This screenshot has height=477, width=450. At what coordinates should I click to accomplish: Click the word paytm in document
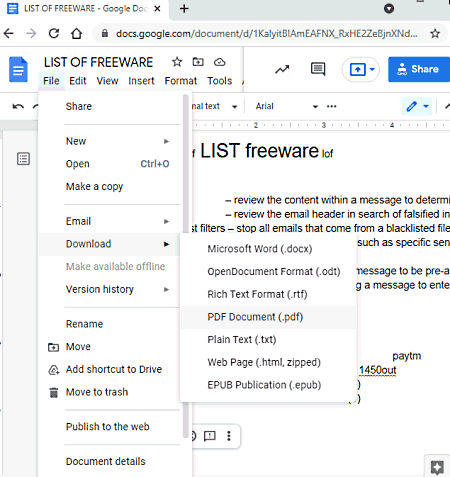coord(407,356)
